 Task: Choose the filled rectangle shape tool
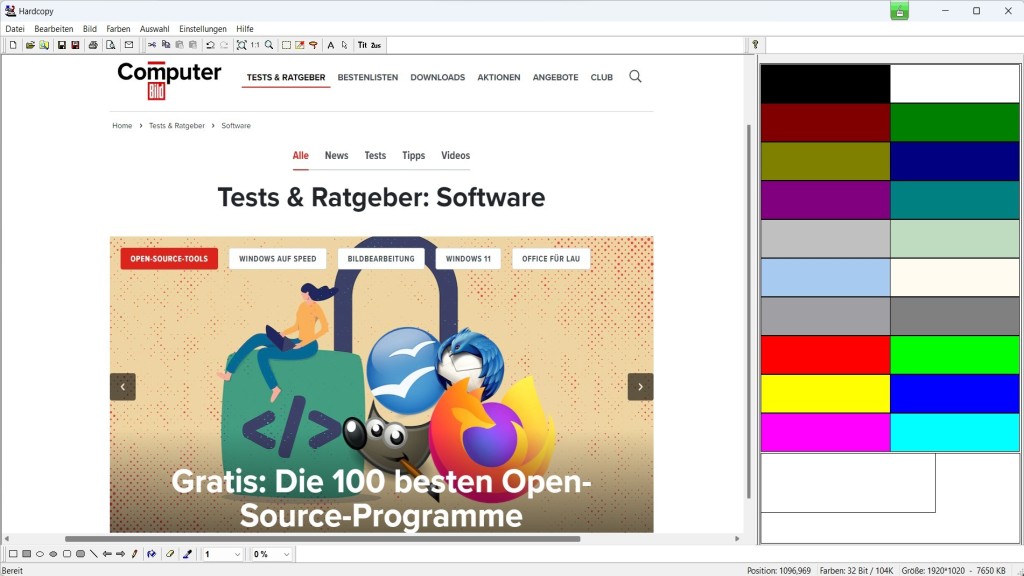coord(26,554)
